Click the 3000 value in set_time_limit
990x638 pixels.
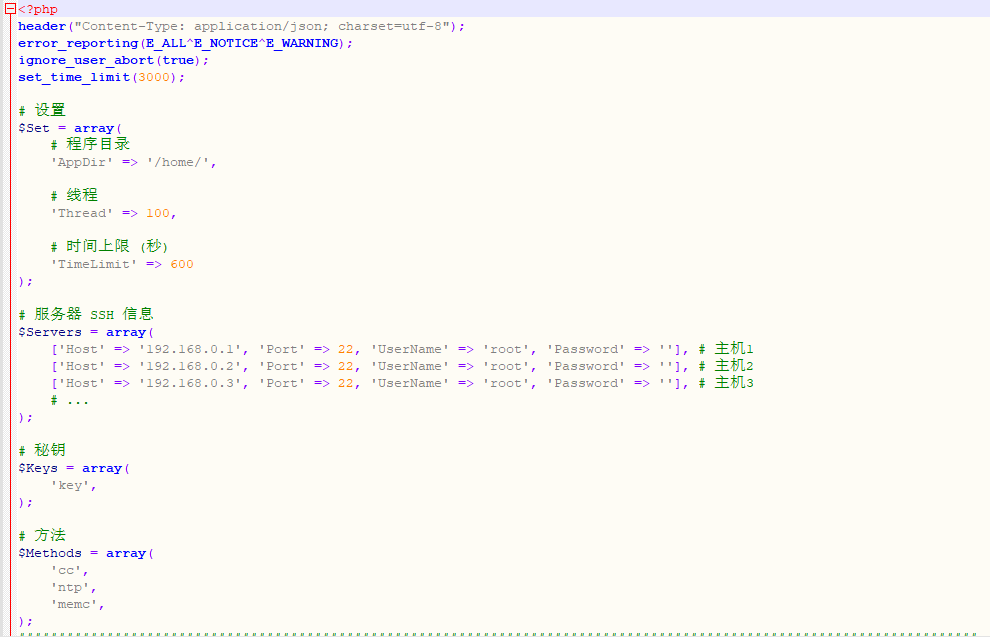tap(154, 77)
